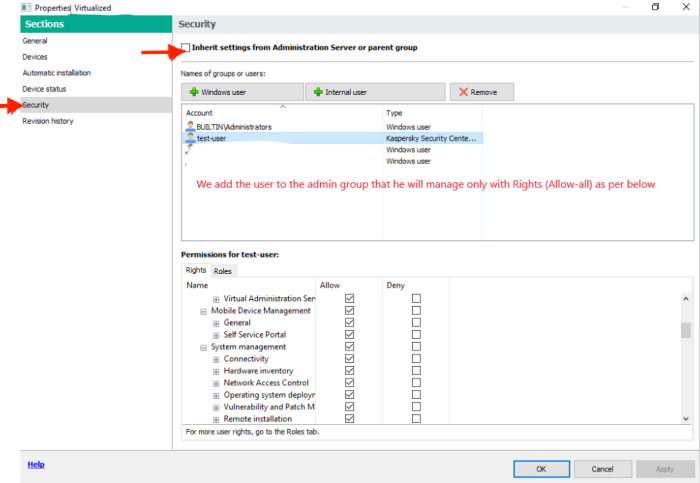Restore down the Properties window
This screenshot has height=483, width=700.
(655, 7)
